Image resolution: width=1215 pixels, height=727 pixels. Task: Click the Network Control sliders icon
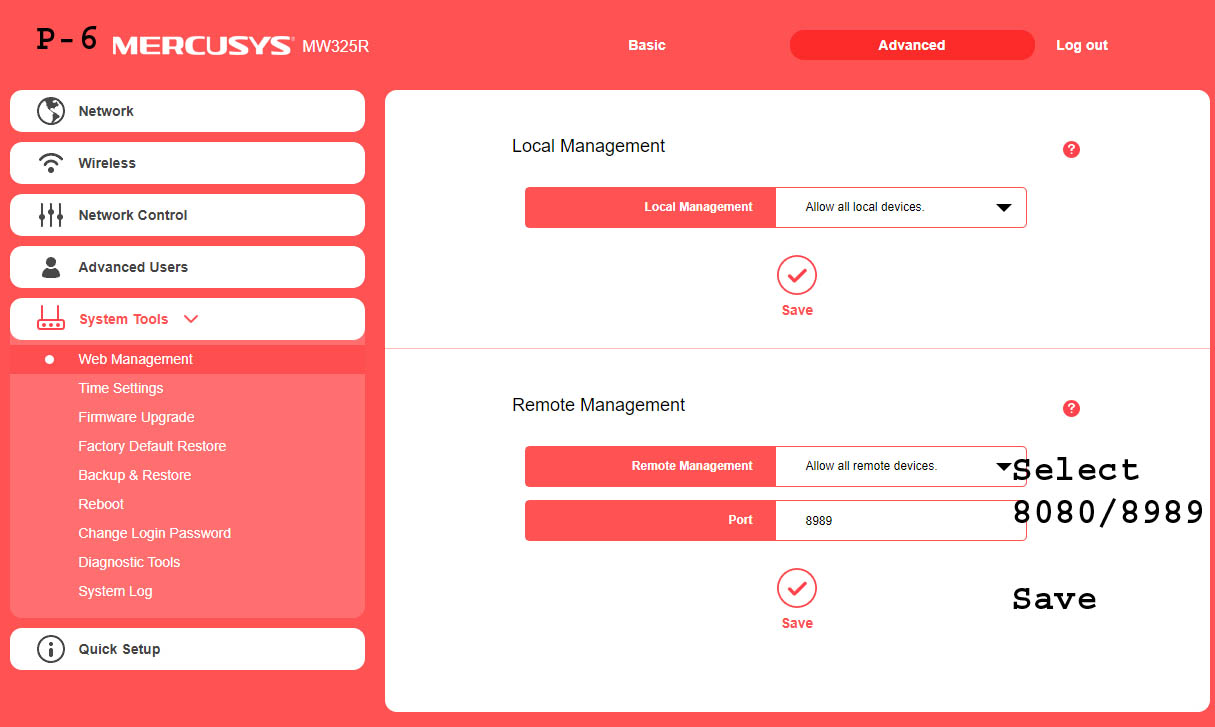coord(50,215)
